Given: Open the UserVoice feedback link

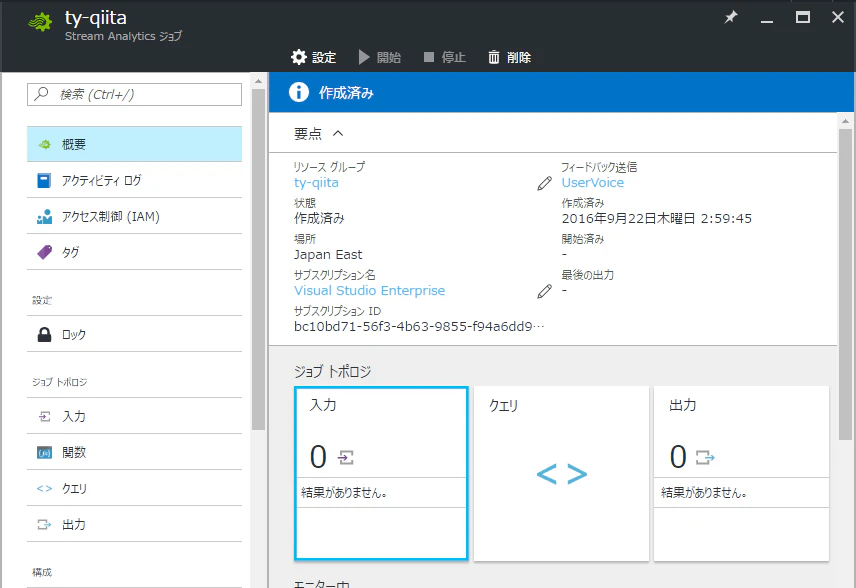Looking at the screenshot, I should [592, 182].
